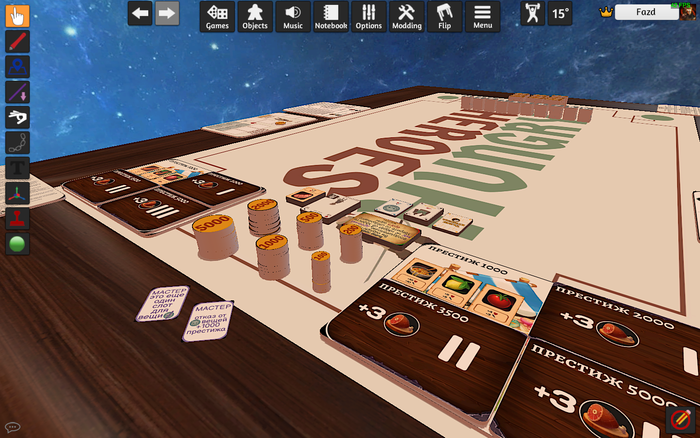
Task: Select the red Snap stamp tool
Action: (x=17, y=218)
